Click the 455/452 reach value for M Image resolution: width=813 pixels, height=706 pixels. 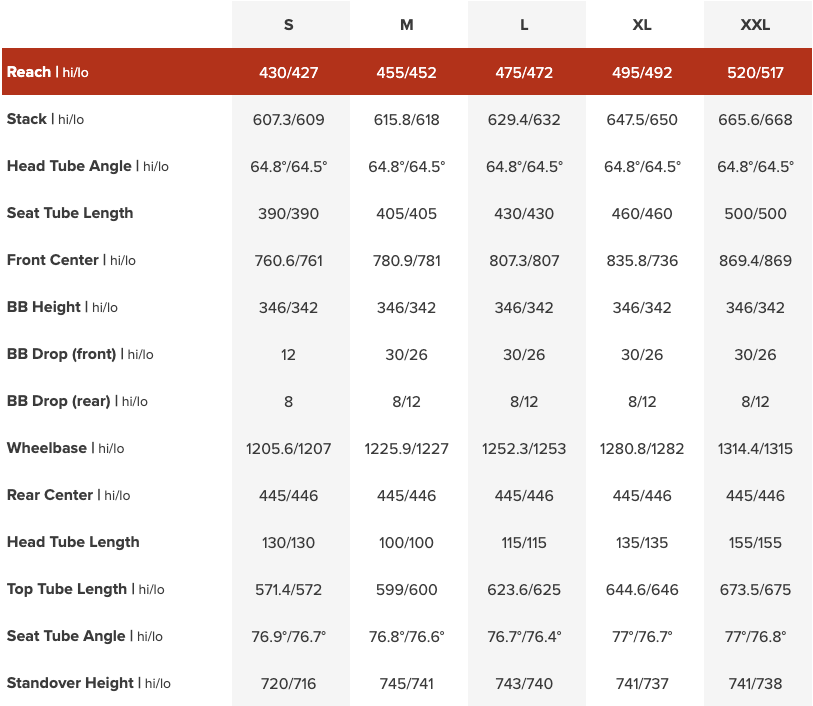[x=406, y=73]
